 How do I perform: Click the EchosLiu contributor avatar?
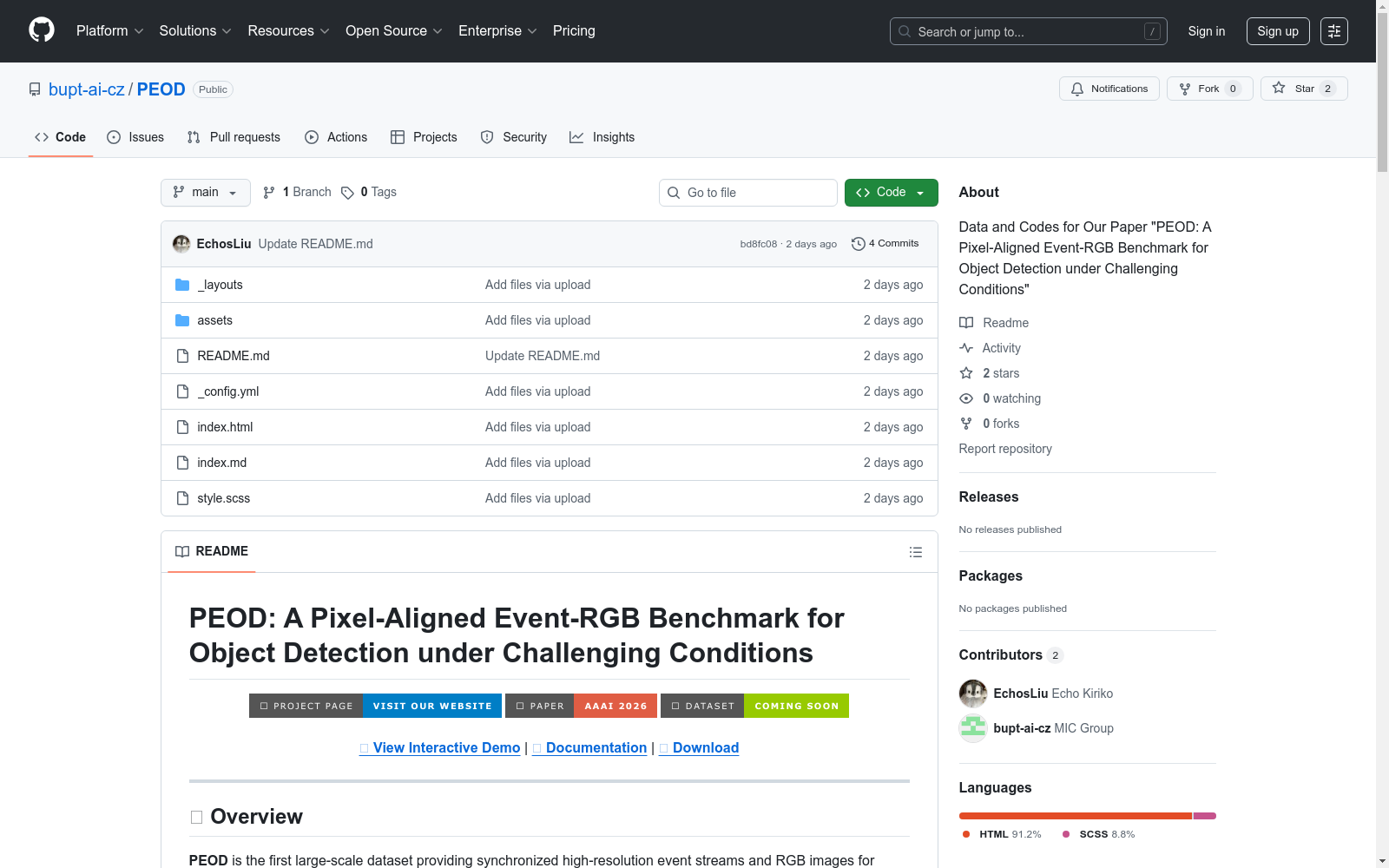click(973, 694)
